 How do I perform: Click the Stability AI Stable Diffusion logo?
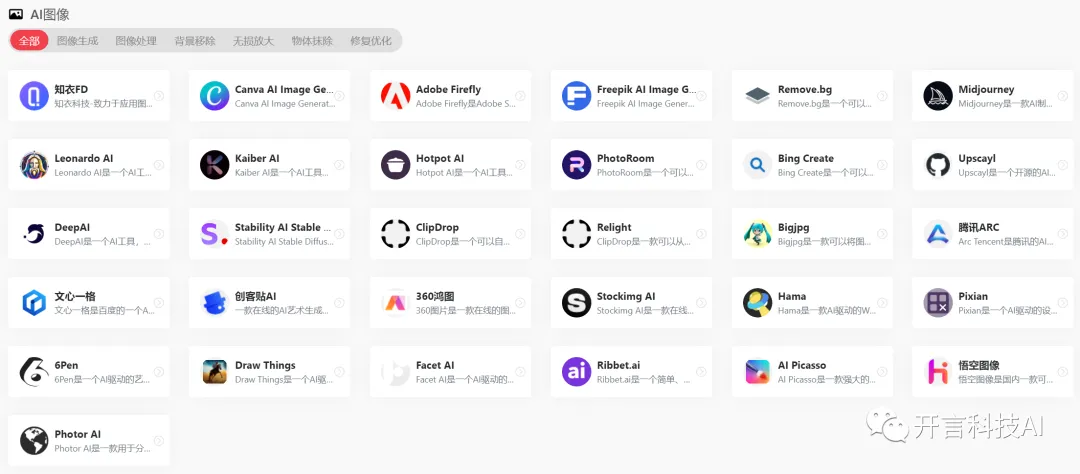coord(214,234)
